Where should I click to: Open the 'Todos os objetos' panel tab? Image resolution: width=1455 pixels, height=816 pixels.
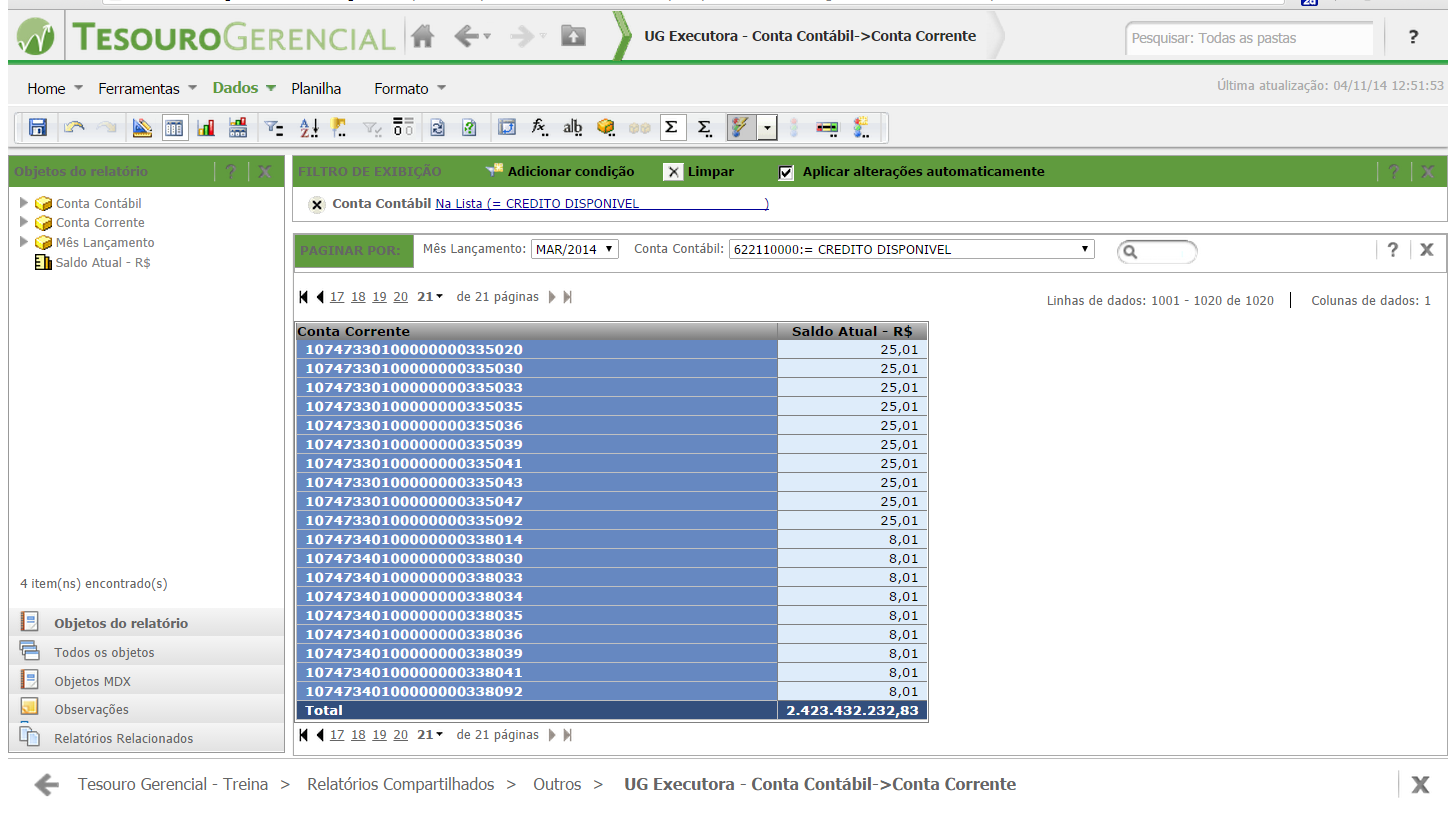point(146,652)
